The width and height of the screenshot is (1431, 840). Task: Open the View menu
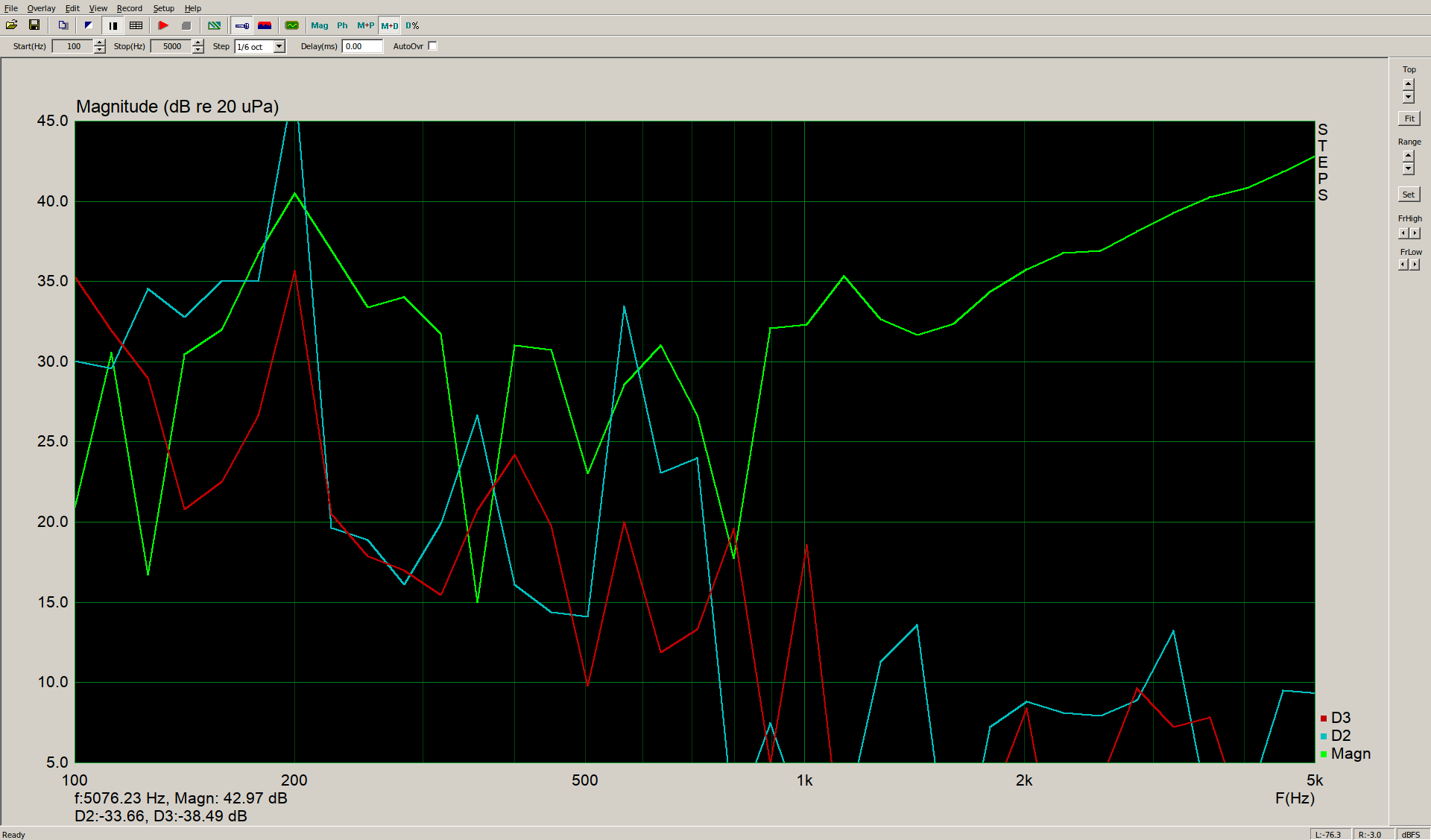pyautogui.click(x=98, y=8)
